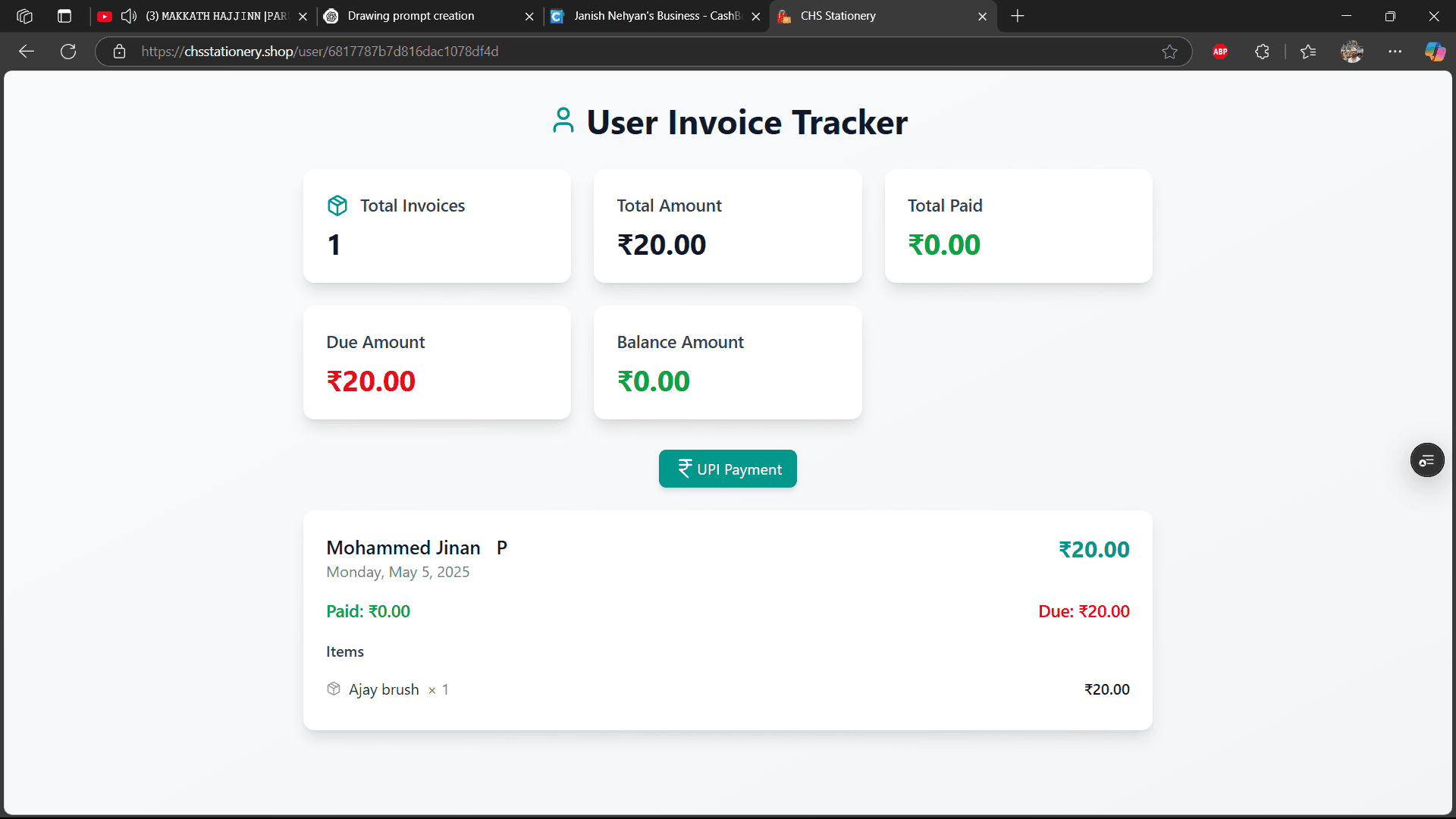Click the date Monday, May 5, 2025
This screenshot has width=1456, height=819.
(x=398, y=572)
